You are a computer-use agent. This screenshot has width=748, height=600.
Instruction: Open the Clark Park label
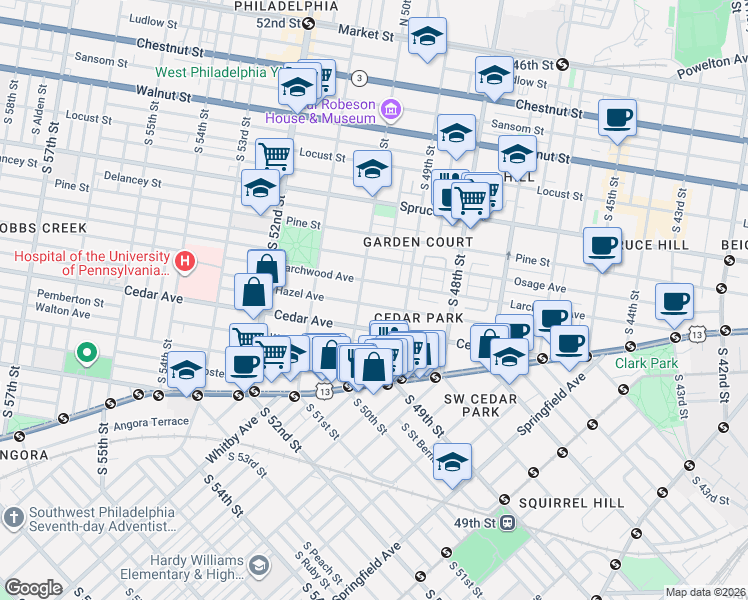tap(646, 363)
